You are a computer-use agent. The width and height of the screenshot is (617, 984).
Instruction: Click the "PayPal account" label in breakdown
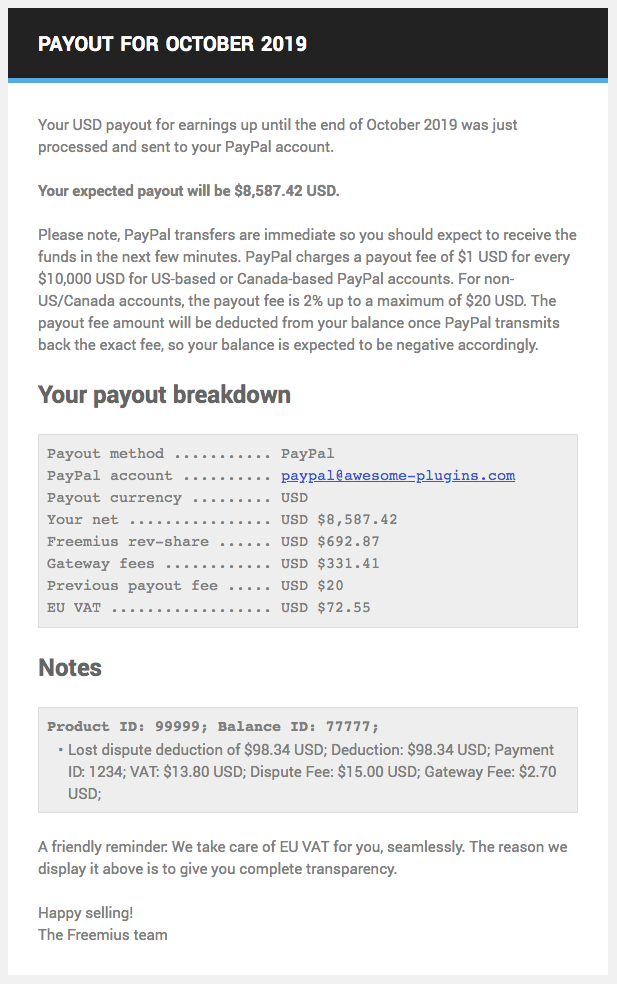[x=110, y=476]
